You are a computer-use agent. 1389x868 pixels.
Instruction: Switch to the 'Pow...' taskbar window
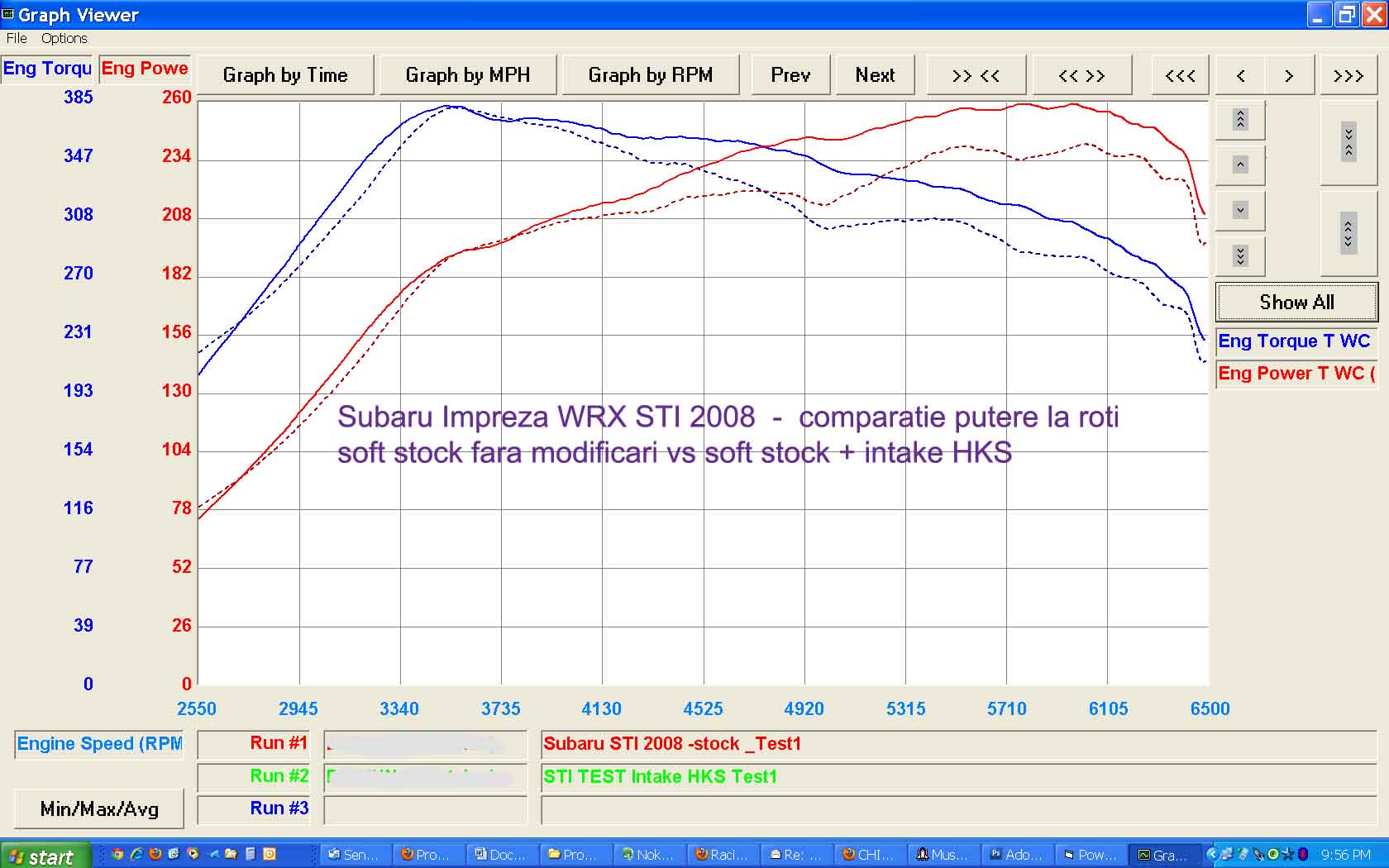1089,855
